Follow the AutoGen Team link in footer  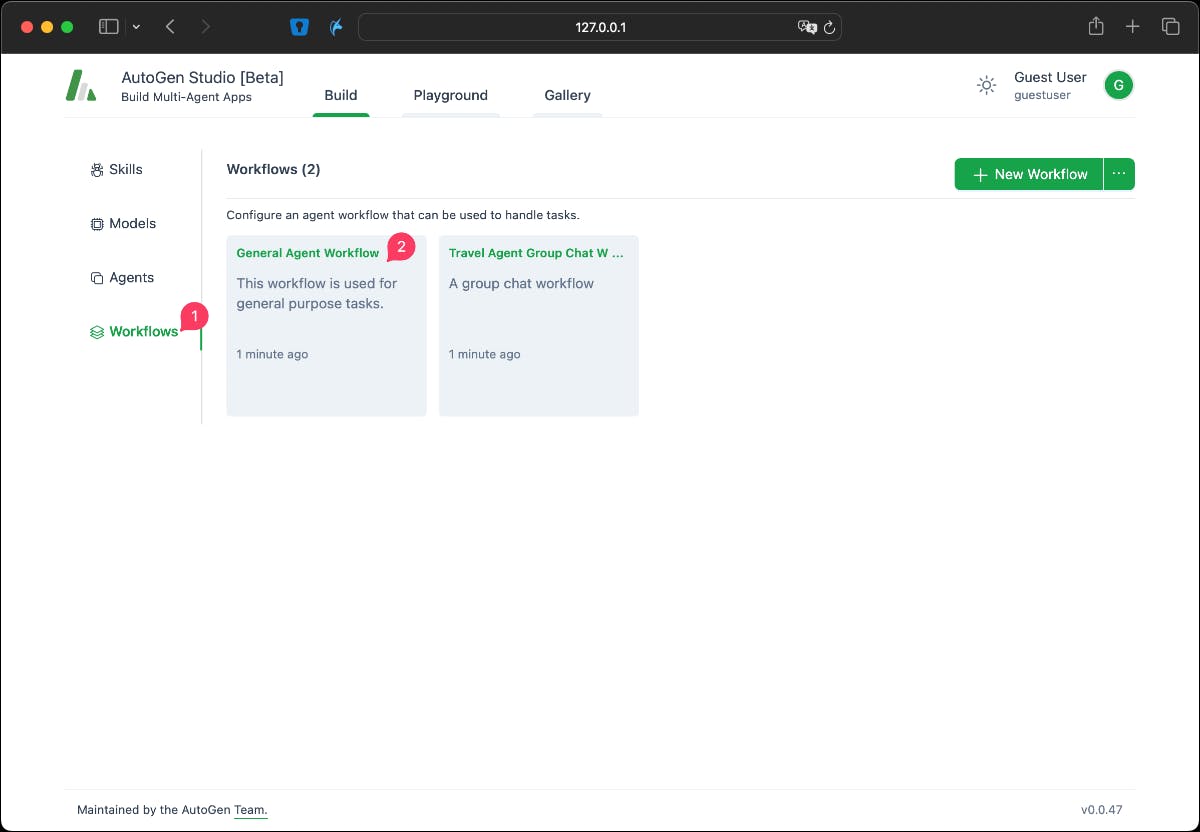click(x=251, y=810)
